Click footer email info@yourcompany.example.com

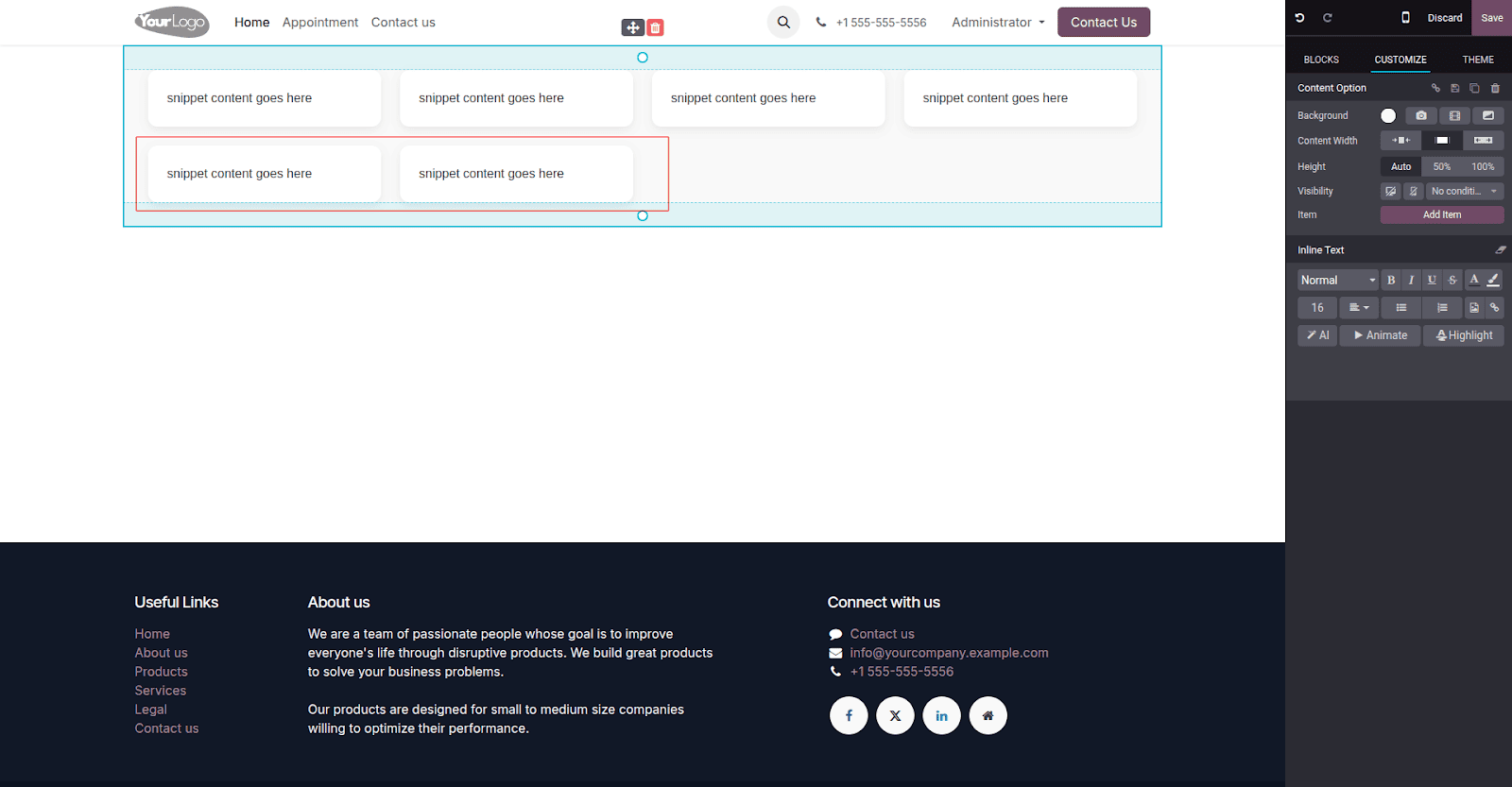949,653
